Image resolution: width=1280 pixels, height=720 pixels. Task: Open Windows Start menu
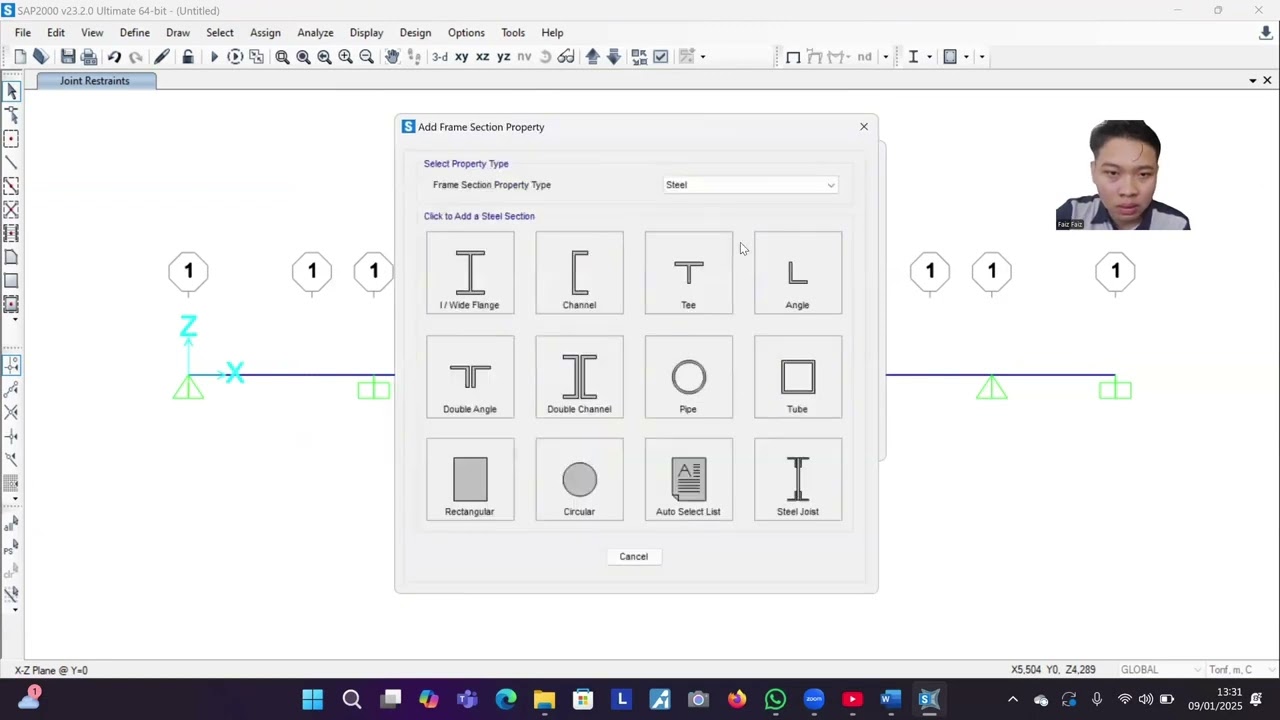[x=313, y=699]
